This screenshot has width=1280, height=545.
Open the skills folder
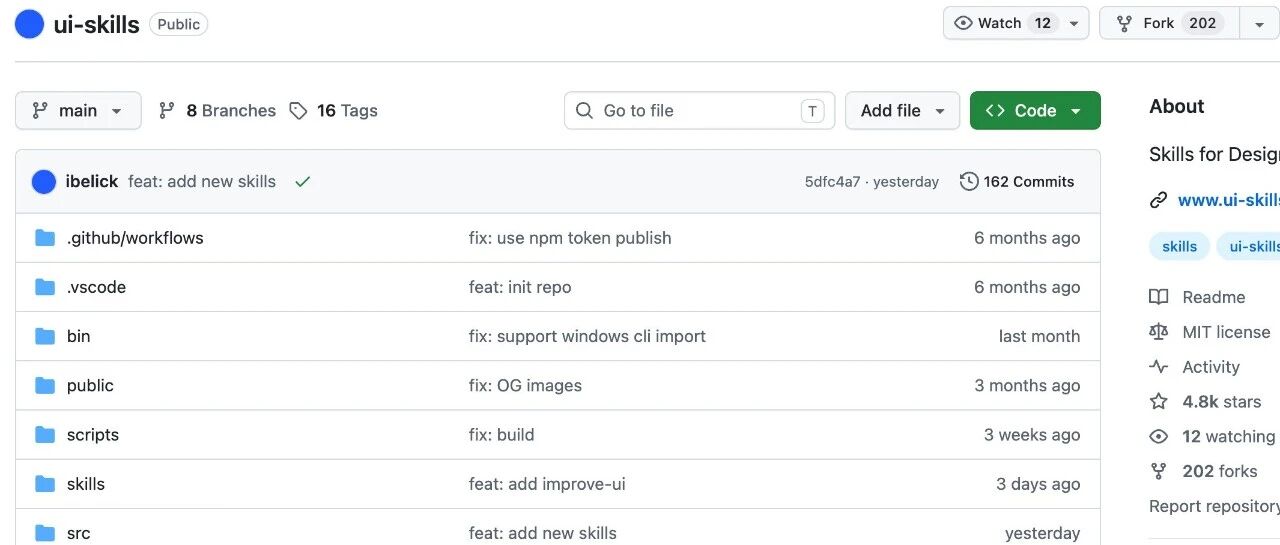86,484
